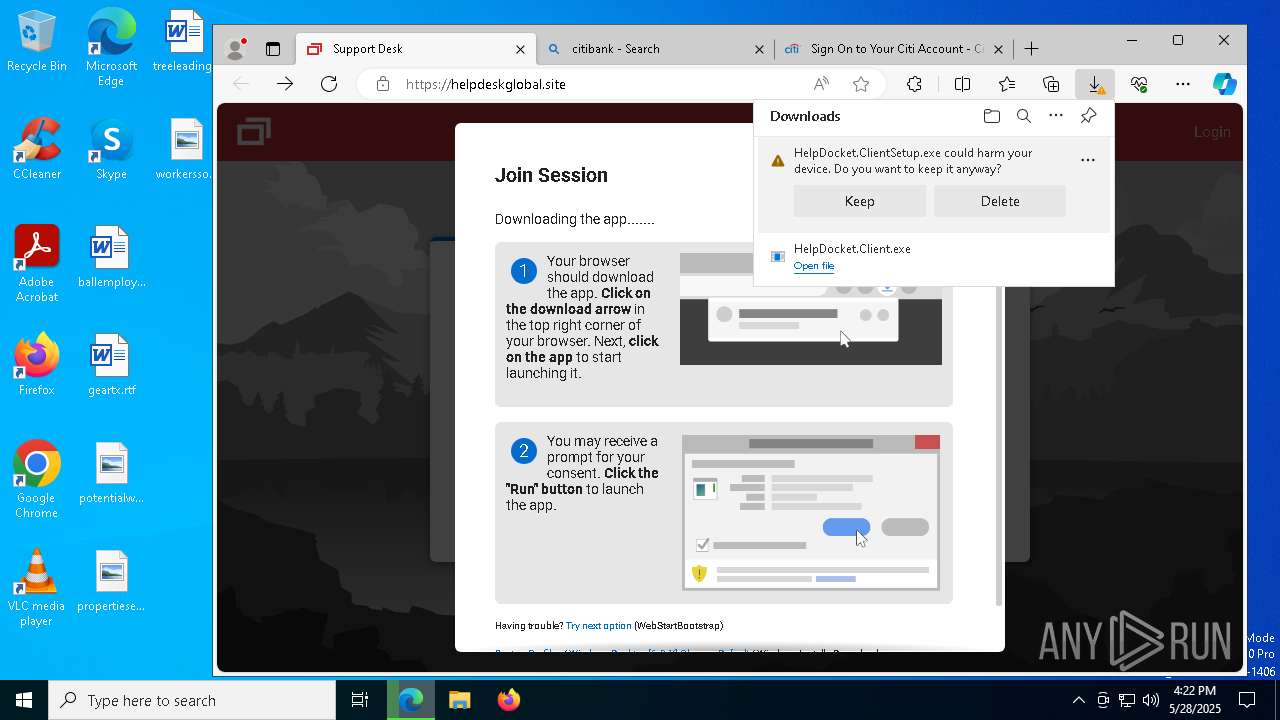This screenshot has width=1280, height=720.
Task: Close the citibank - Search tab
Action: coord(759,49)
